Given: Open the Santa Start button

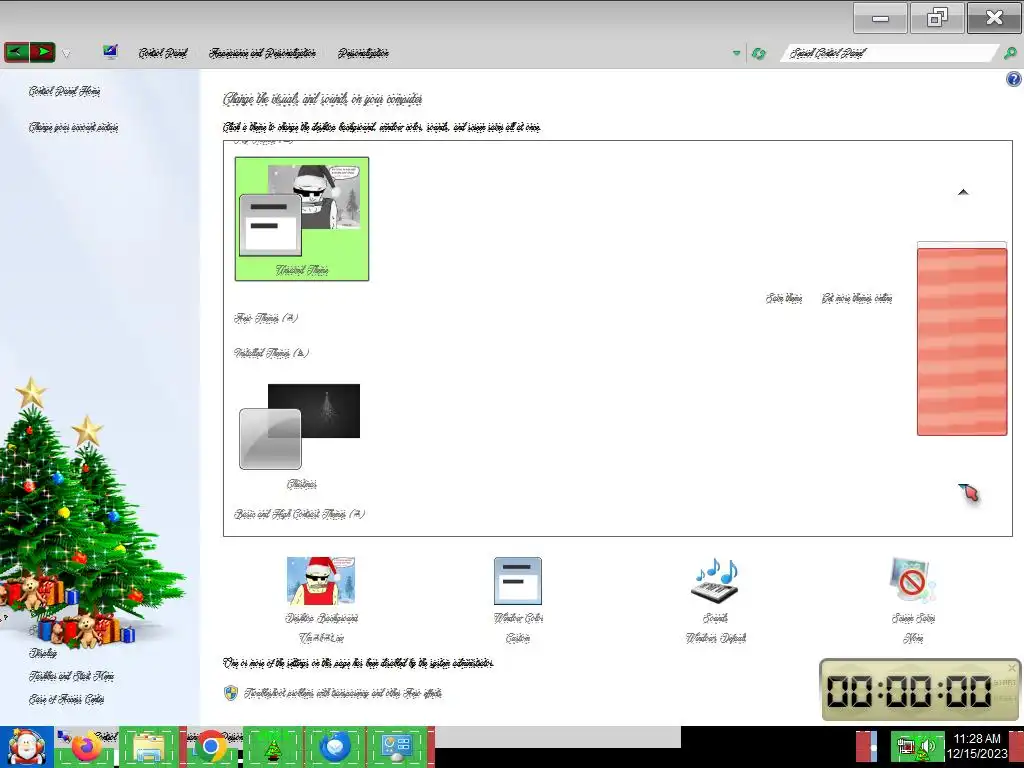Looking at the screenshot, I should click(26, 747).
